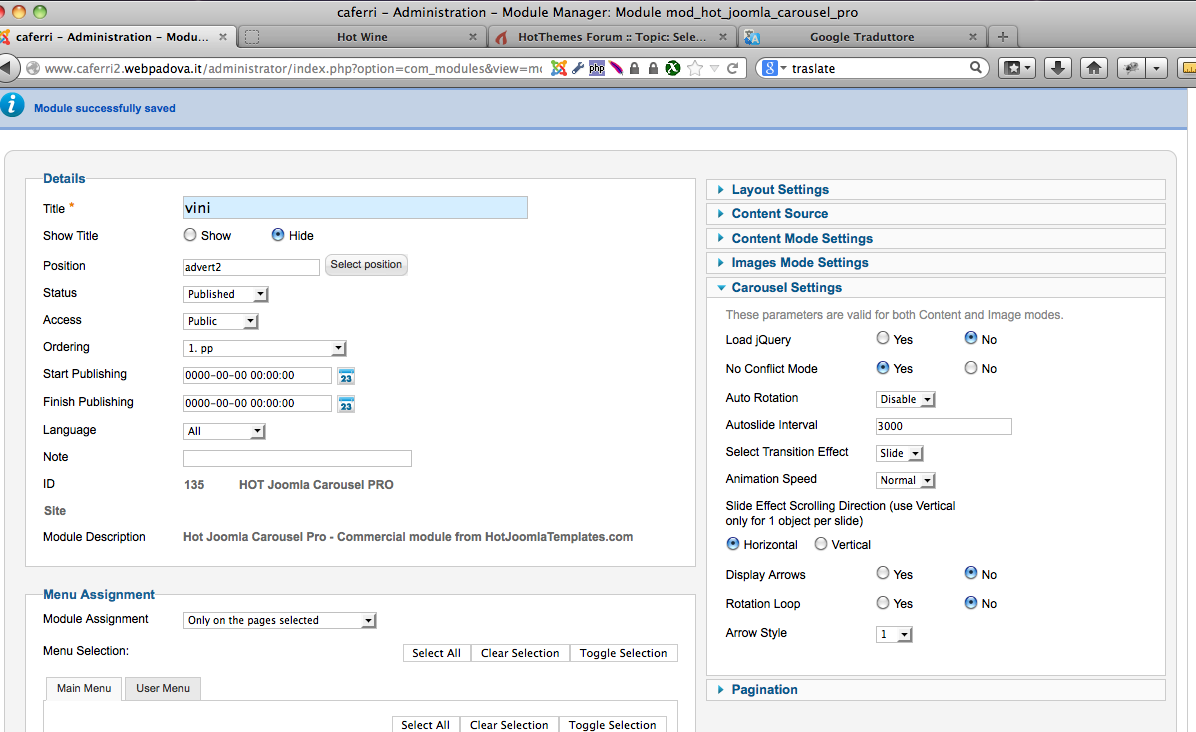Click the bug icon in the browser toolbar
The height and width of the screenshot is (732, 1196).
coord(1132,68)
